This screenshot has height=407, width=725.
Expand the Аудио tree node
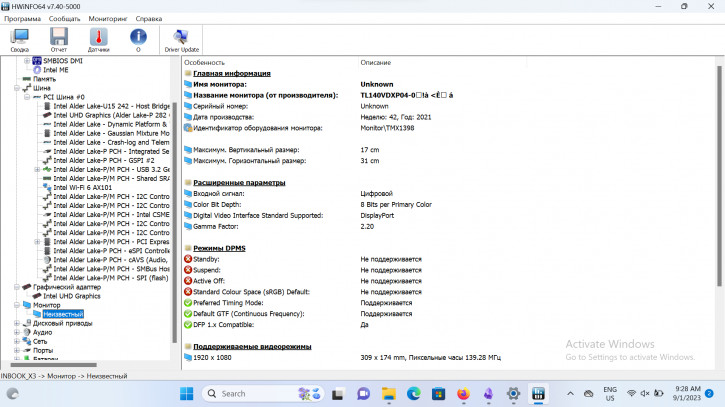[x=17, y=333]
